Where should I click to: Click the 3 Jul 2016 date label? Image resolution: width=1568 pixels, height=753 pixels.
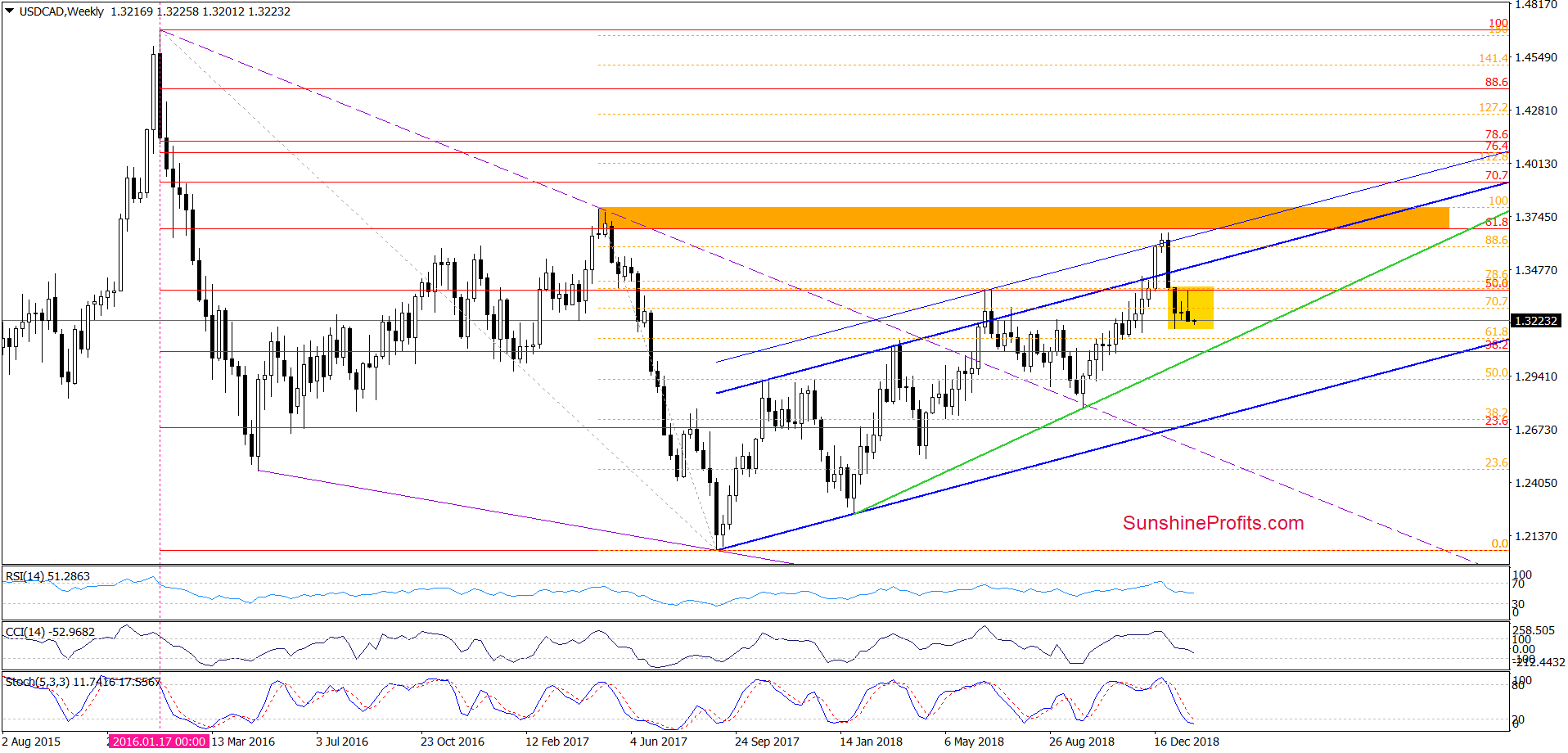[342, 742]
